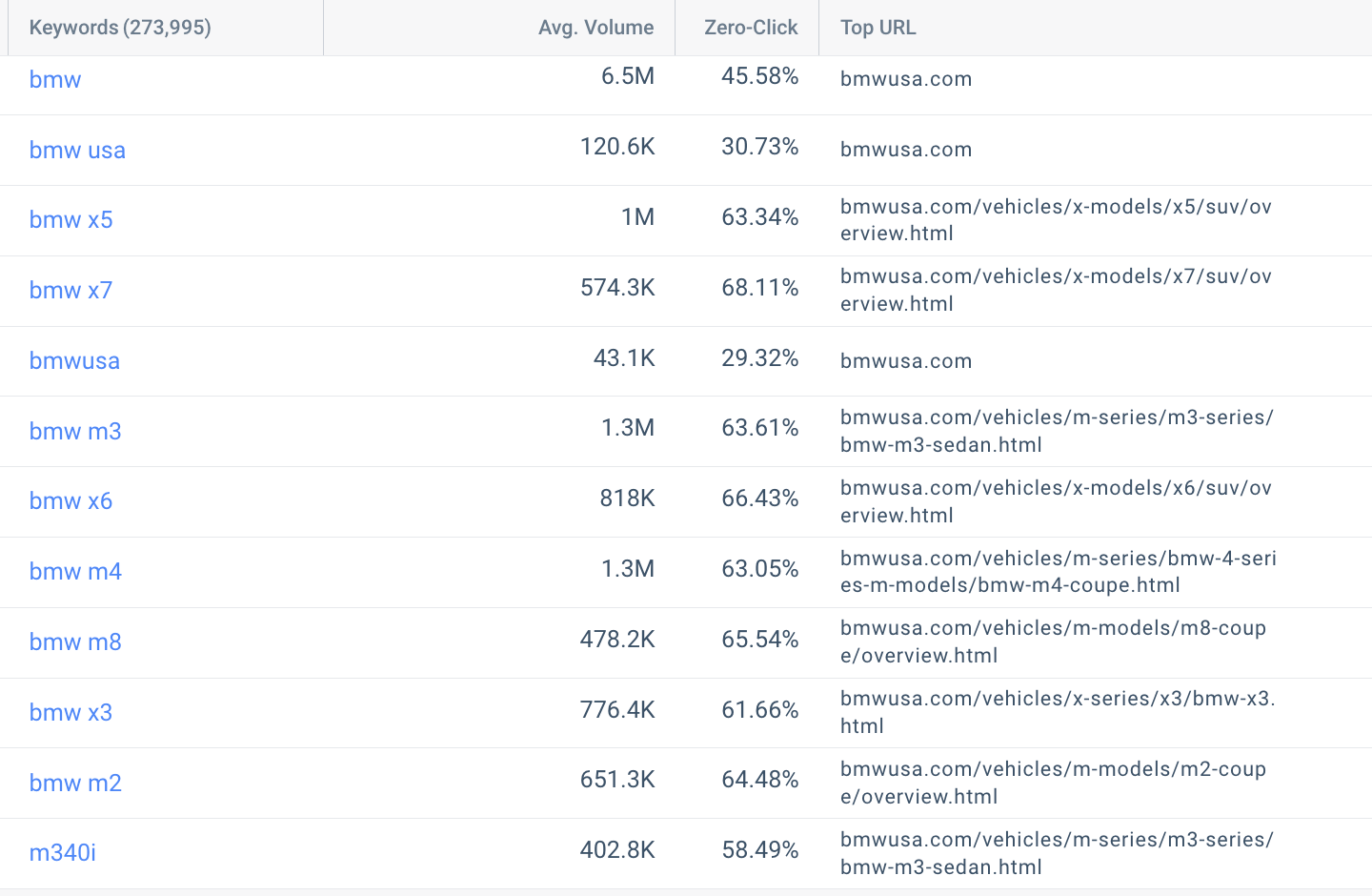This screenshot has height=896, width=1372.
Task: Open the "bmw m2" keyword link
Action: [x=75, y=783]
